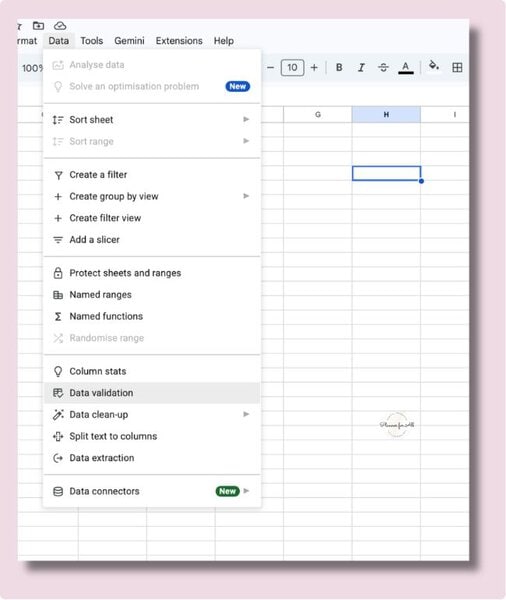Open the Help menu
506x600 pixels.
coord(224,41)
